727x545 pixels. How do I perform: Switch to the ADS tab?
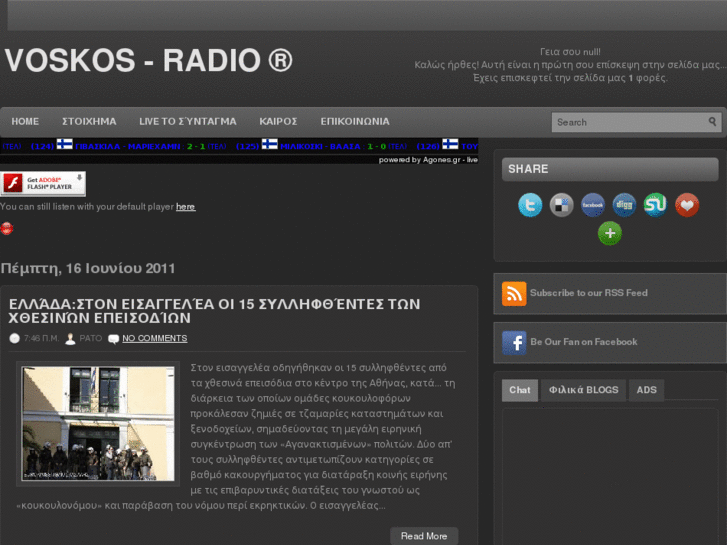[646, 390]
